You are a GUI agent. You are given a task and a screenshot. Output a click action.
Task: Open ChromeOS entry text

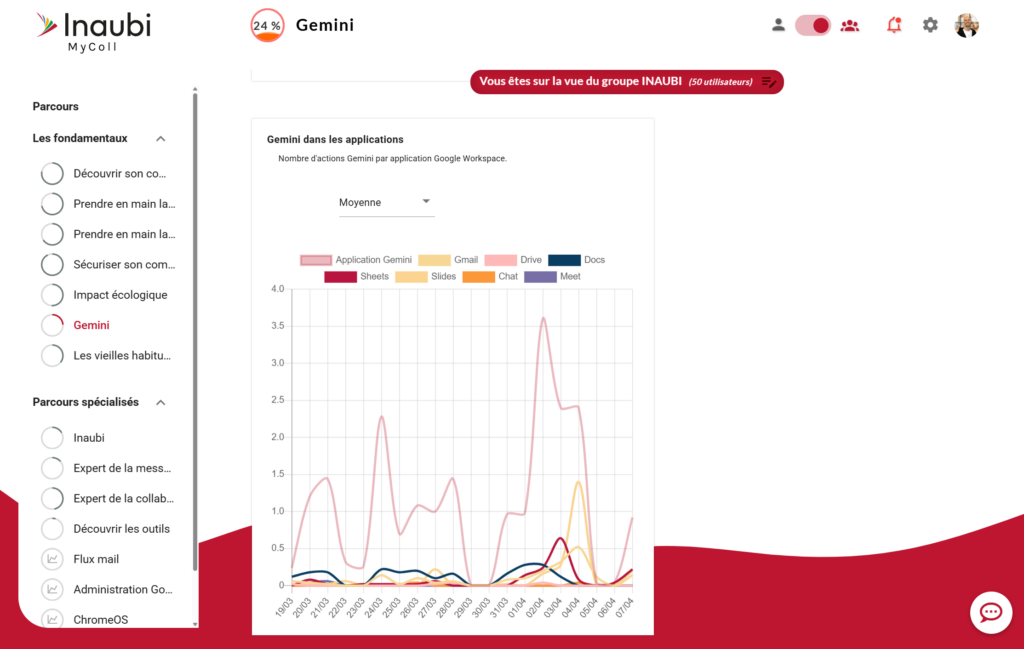[101, 620]
